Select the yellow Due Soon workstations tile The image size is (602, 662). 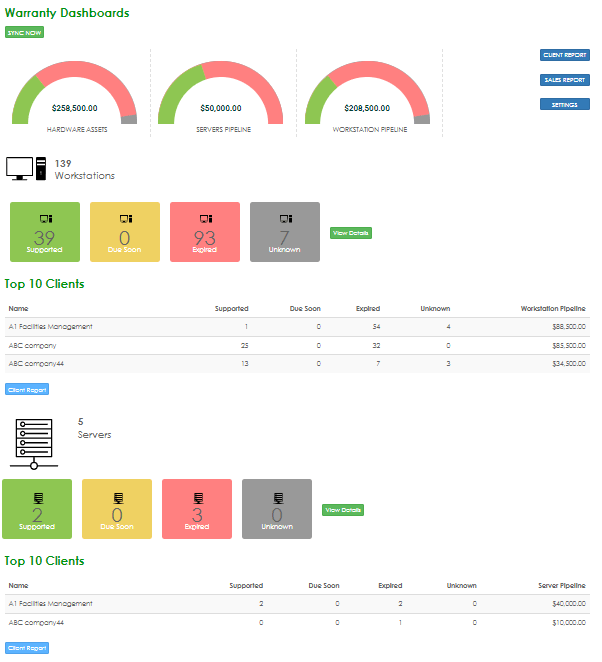125,232
